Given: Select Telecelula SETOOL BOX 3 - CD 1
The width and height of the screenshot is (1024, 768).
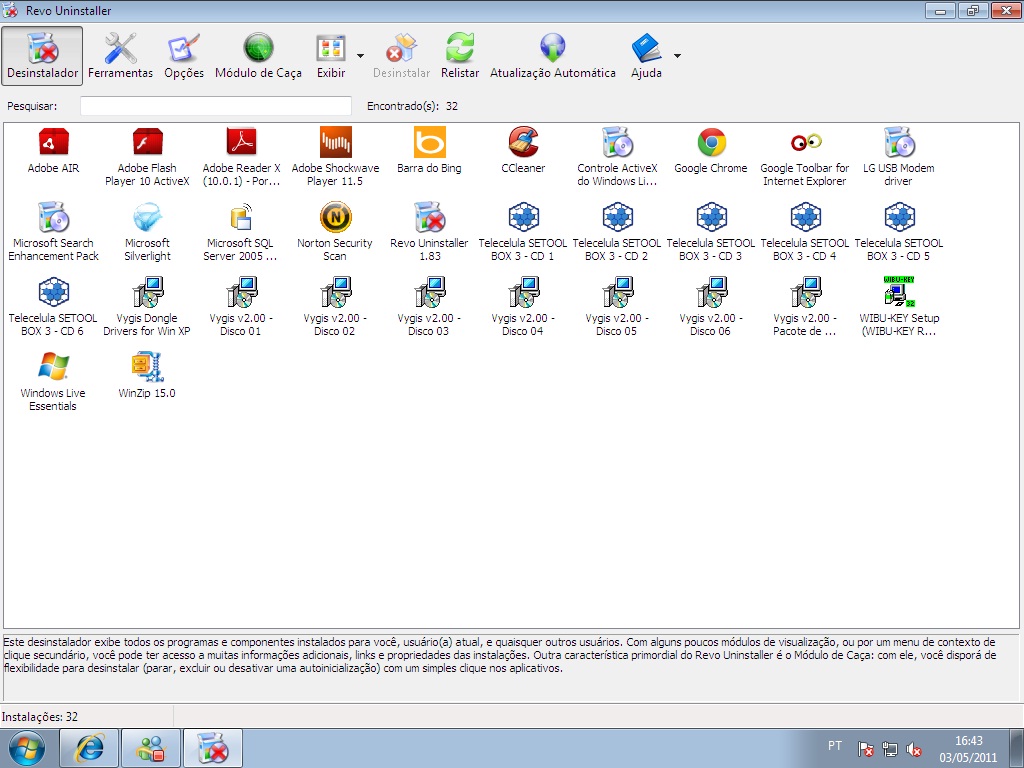Looking at the screenshot, I should point(523,232).
